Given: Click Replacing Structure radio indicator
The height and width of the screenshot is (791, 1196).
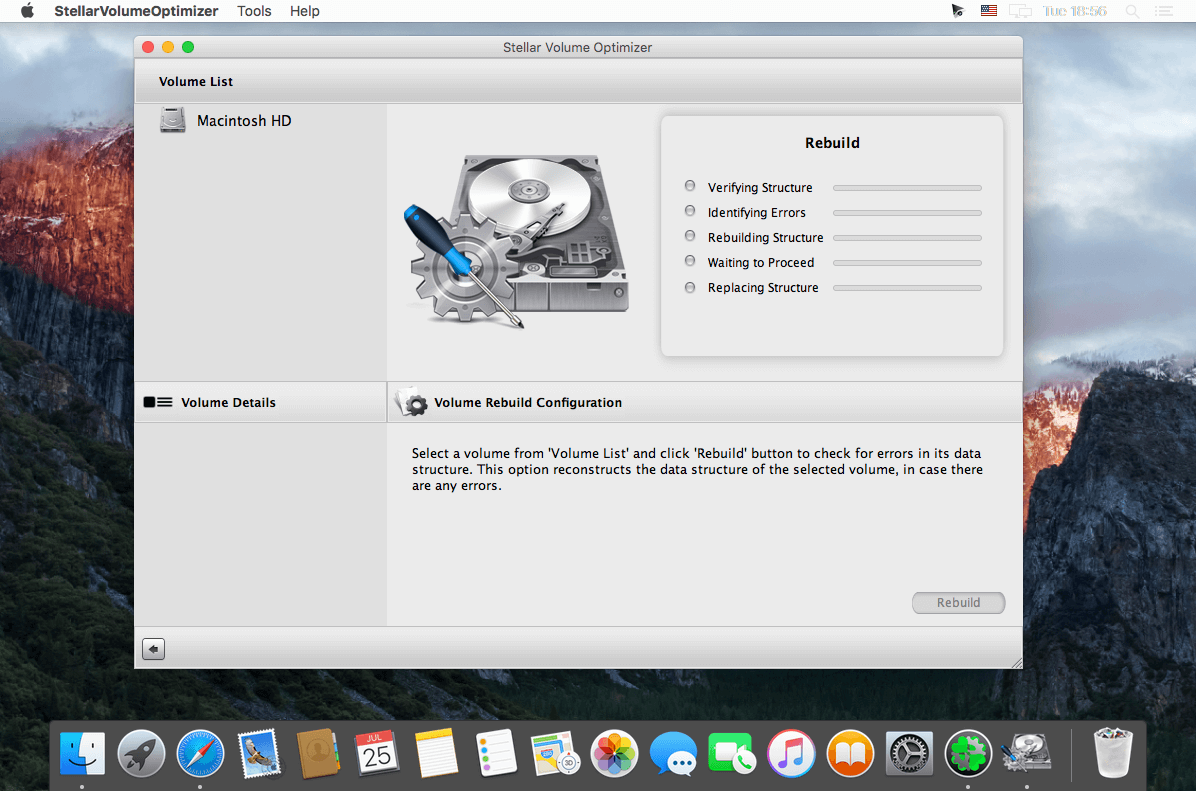Looking at the screenshot, I should click(x=690, y=288).
